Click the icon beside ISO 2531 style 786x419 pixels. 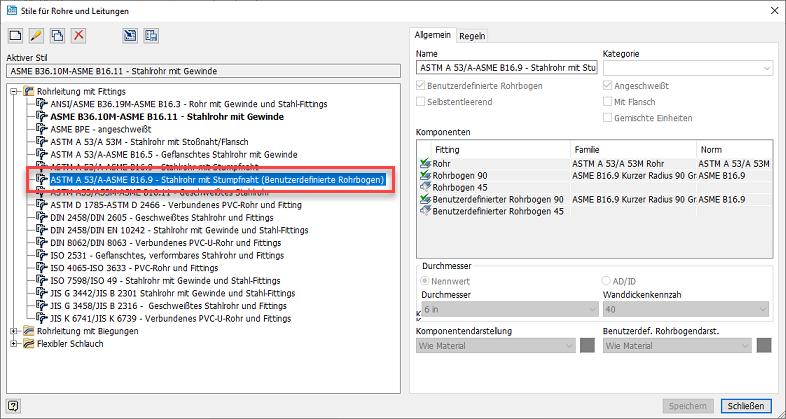point(42,256)
